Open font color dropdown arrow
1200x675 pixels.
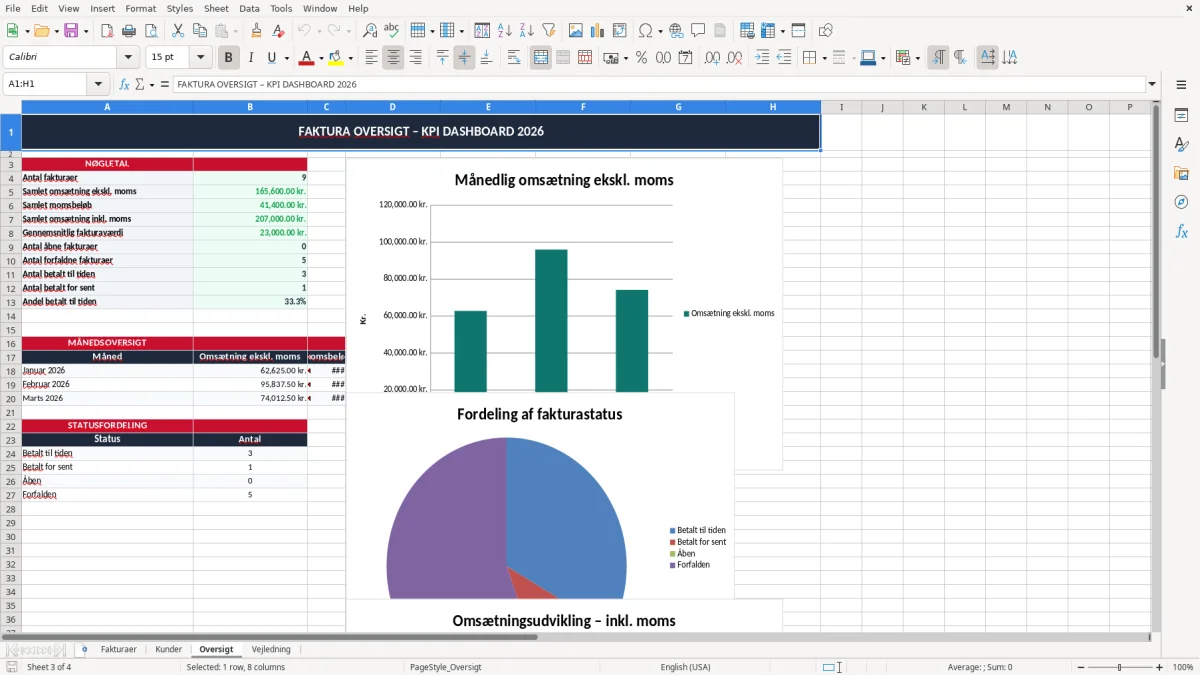click(320, 58)
